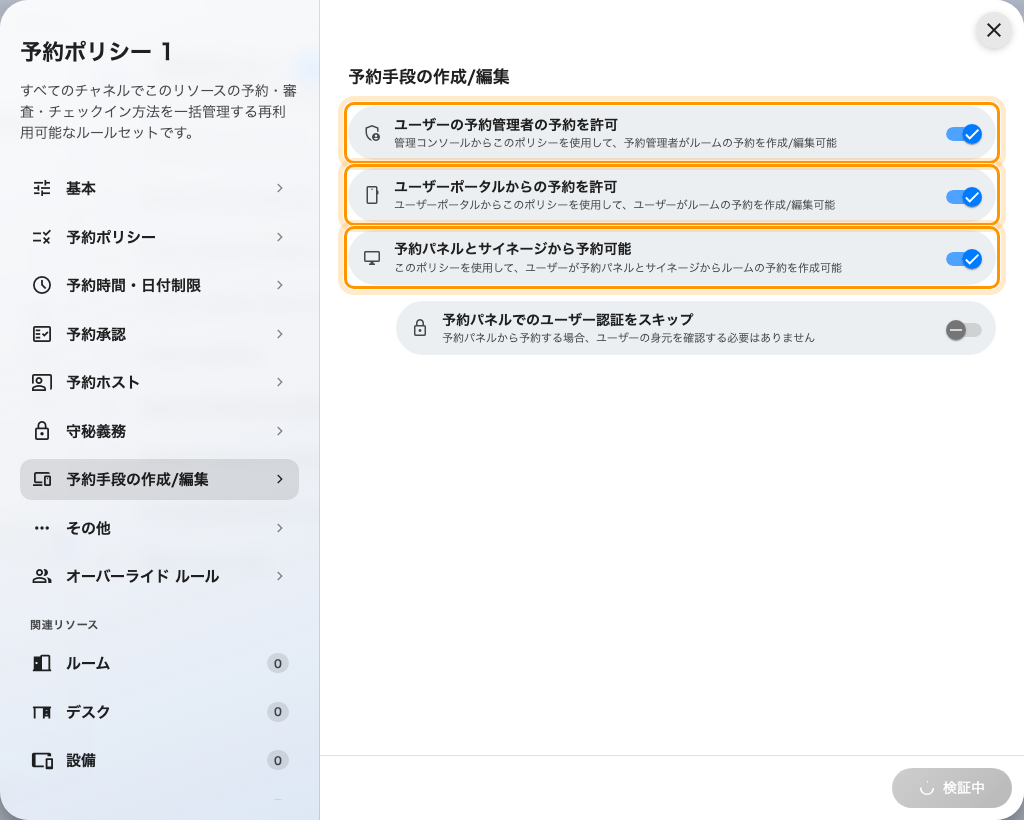Image resolution: width=1024 pixels, height=820 pixels.
Task: Click the equipment icon beside 設備
Action: 42,760
